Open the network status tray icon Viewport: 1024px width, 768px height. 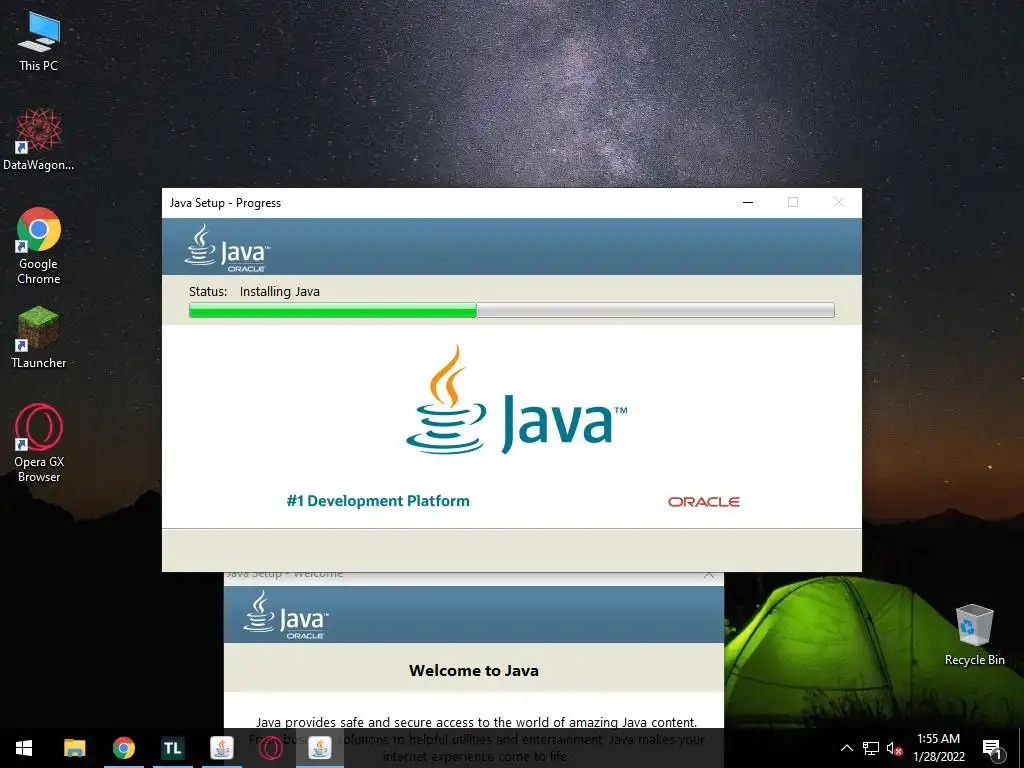point(871,748)
